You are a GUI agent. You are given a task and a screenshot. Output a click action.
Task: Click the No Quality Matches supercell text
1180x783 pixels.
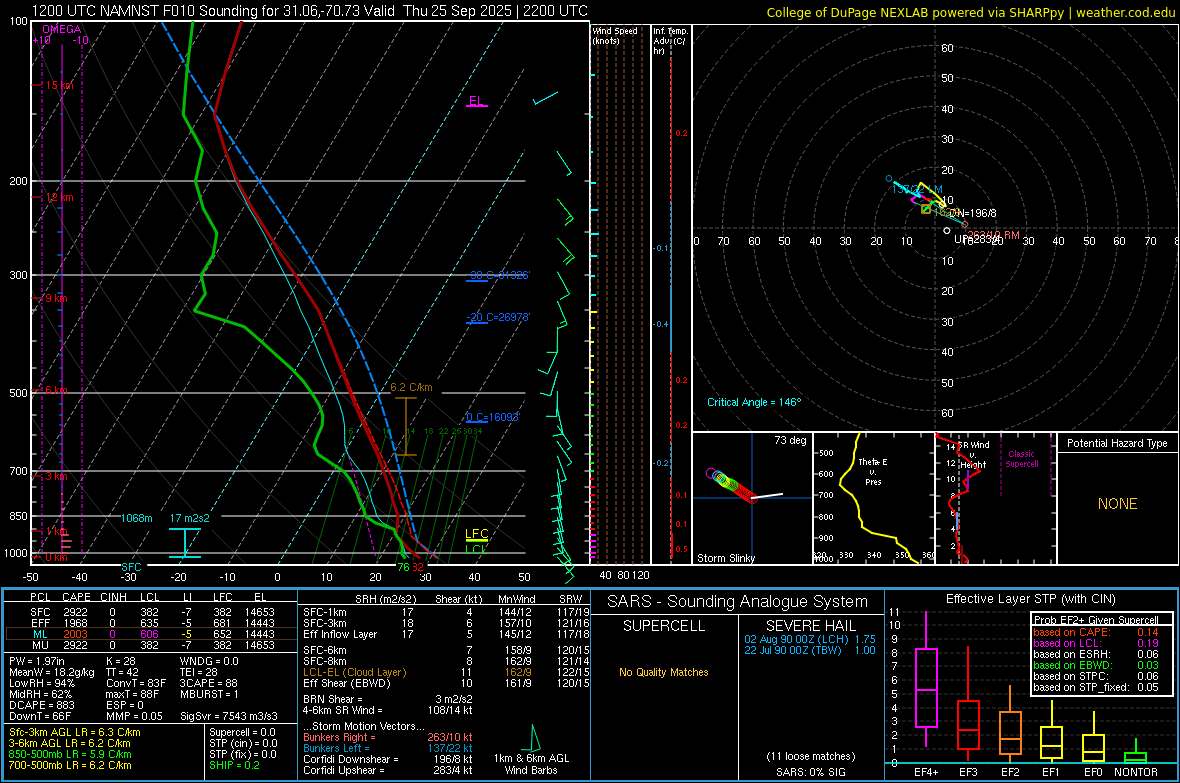pos(664,672)
